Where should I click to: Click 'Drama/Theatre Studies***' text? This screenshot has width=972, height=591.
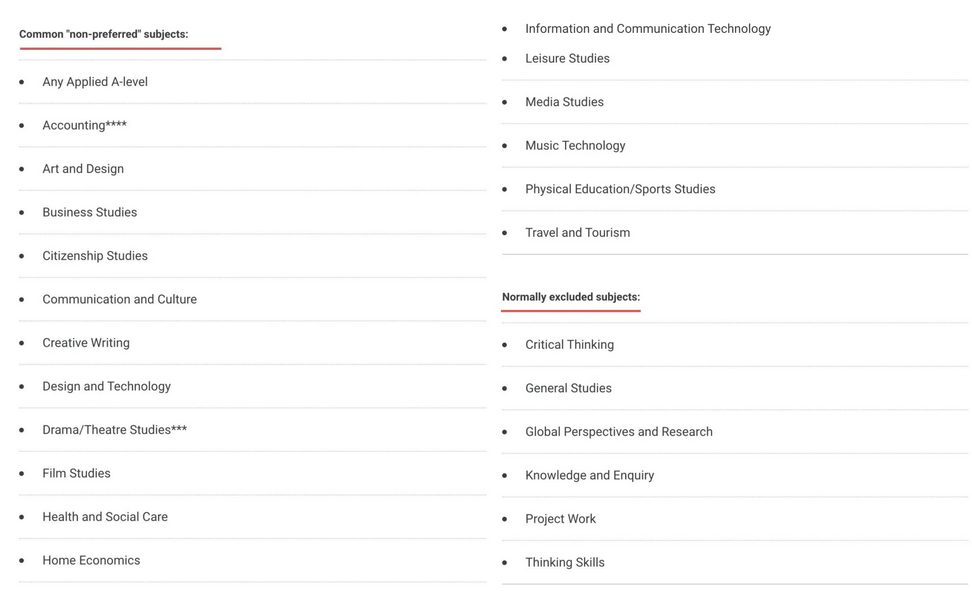(115, 430)
